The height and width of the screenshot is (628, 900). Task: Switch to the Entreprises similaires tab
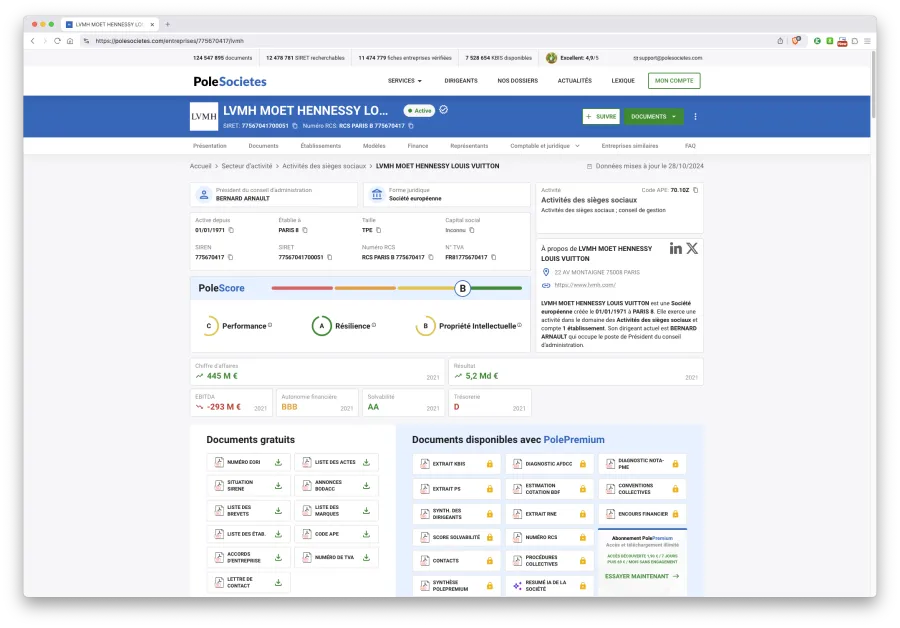[630, 146]
